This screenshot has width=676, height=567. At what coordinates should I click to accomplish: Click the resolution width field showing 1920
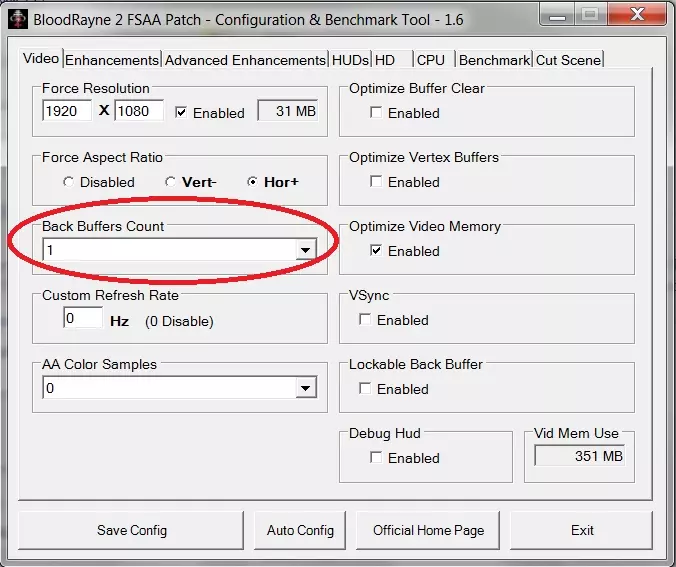coord(67,111)
